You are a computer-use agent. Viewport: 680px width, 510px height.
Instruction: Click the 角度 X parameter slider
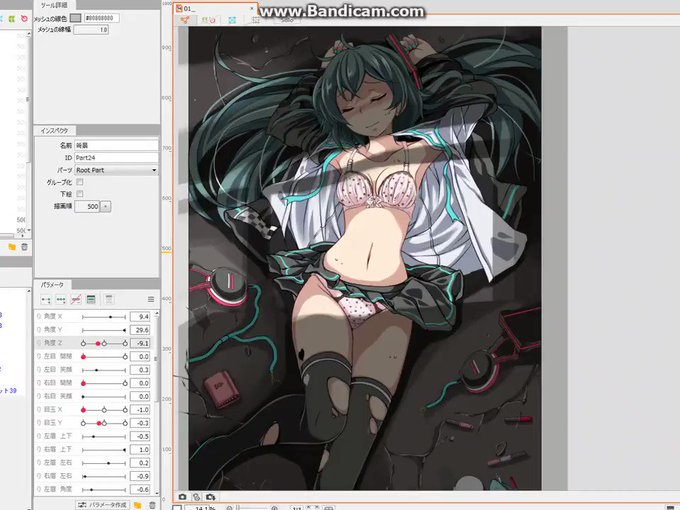click(104, 317)
